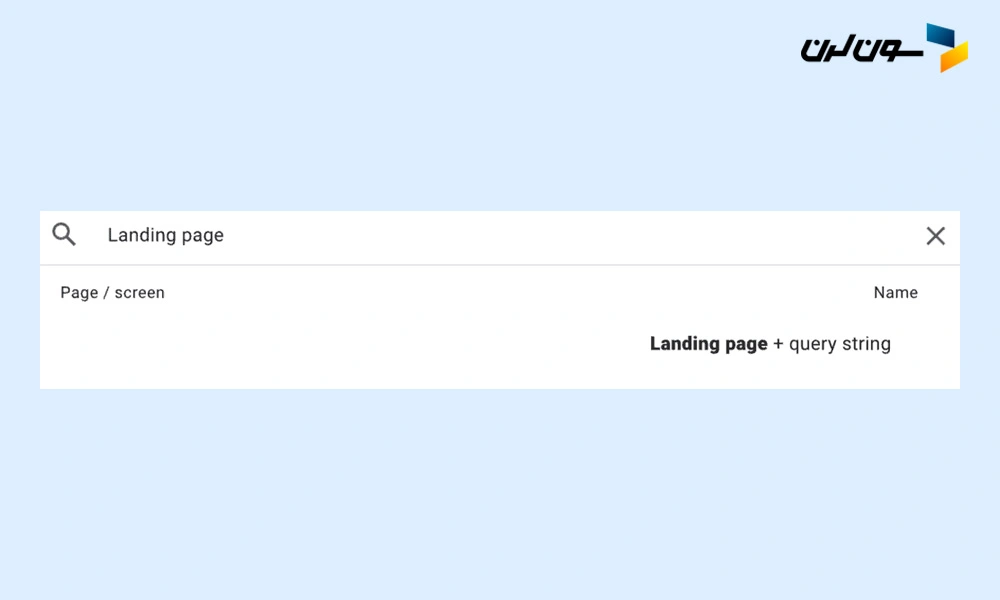This screenshot has width=1000, height=600.
Task: Click the word "Landing" in the search box
Action: click(142, 235)
